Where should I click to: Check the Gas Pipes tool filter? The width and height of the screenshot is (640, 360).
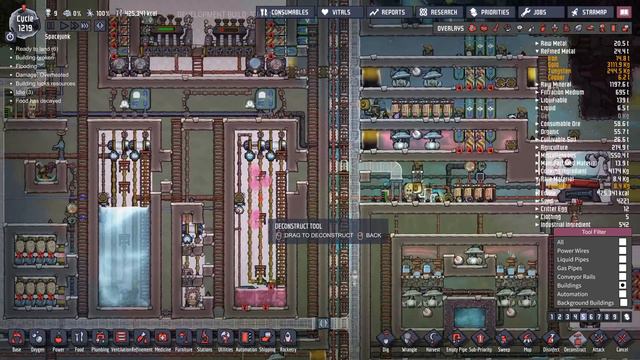coord(622,268)
